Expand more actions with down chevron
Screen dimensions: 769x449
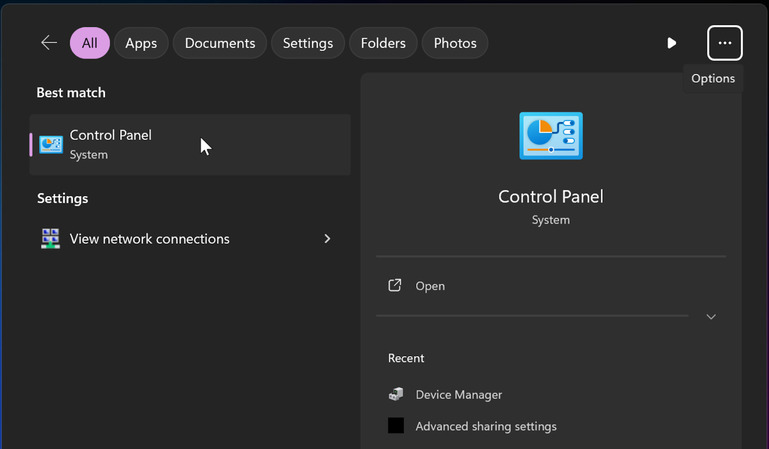(x=711, y=317)
